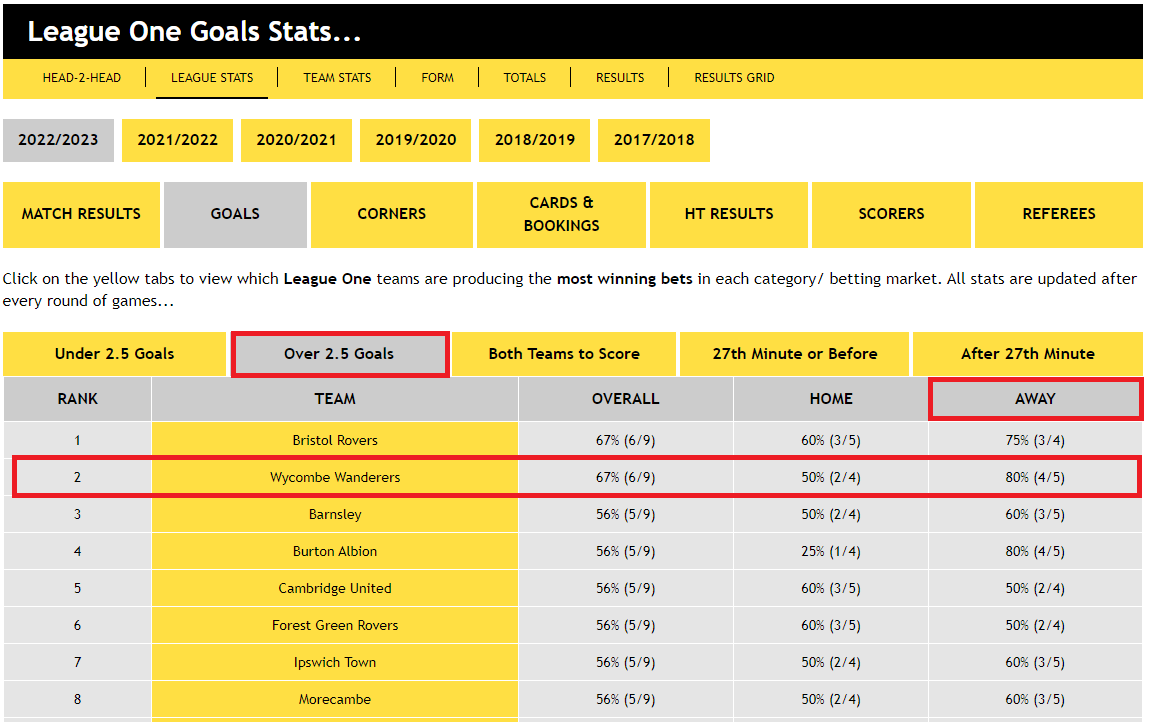Sort by the OVERALL column header
Screen dimensions: 1151x722
[625, 399]
